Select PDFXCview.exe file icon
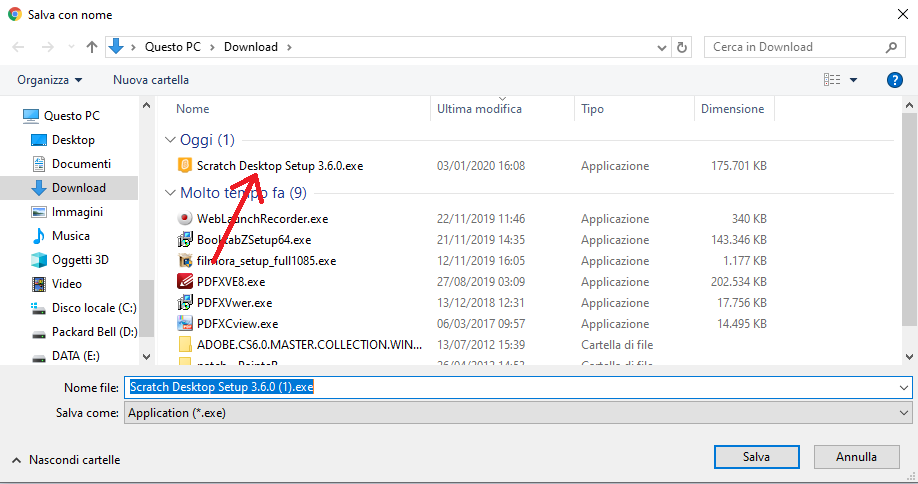Screen dimensions: 918x484 click(x=184, y=324)
